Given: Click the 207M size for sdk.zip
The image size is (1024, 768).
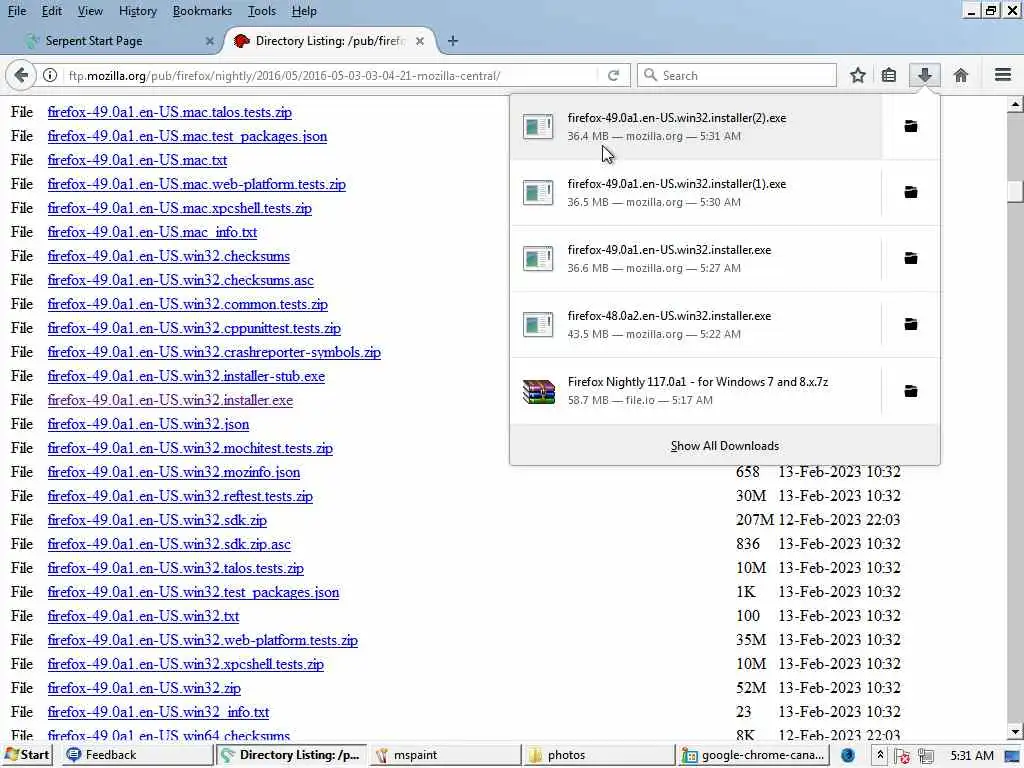Looking at the screenshot, I should point(755,520).
